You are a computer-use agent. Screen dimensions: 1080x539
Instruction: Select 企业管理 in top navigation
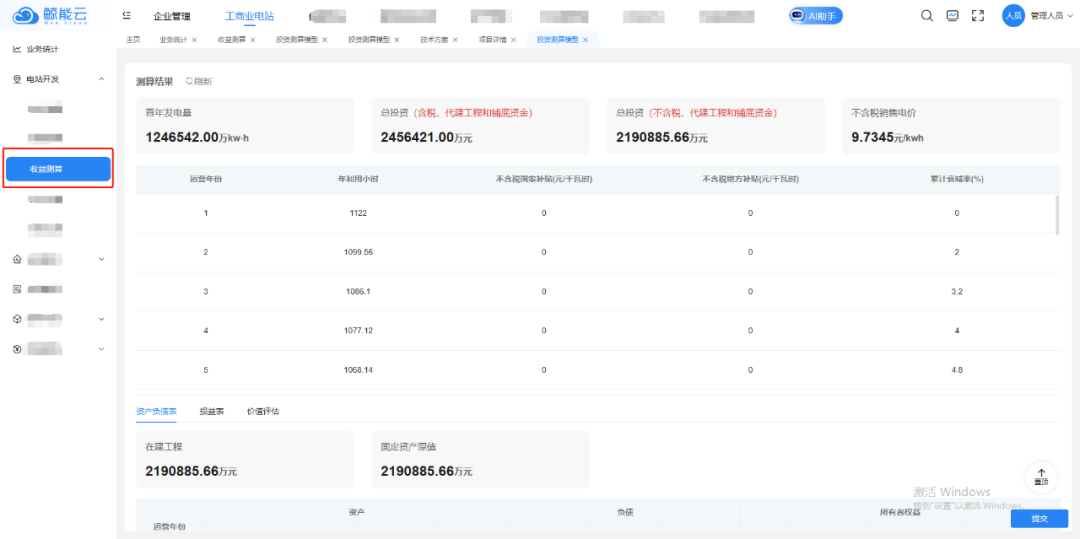171,16
